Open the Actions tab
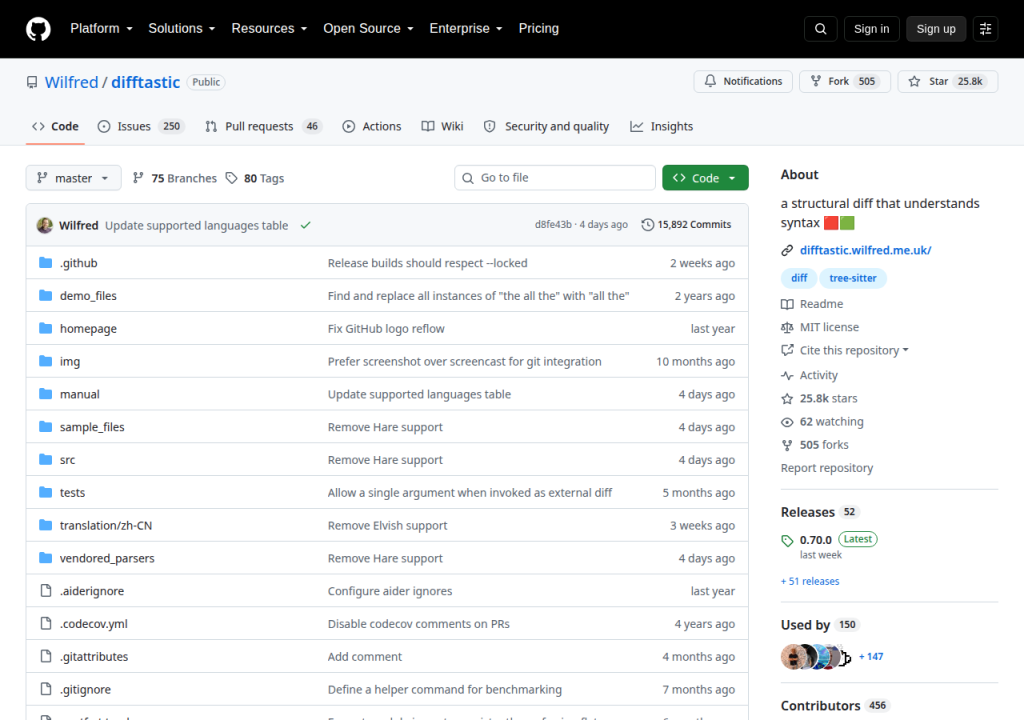Image resolution: width=1024 pixels, height=720 pixels. [x=372, y=126]
